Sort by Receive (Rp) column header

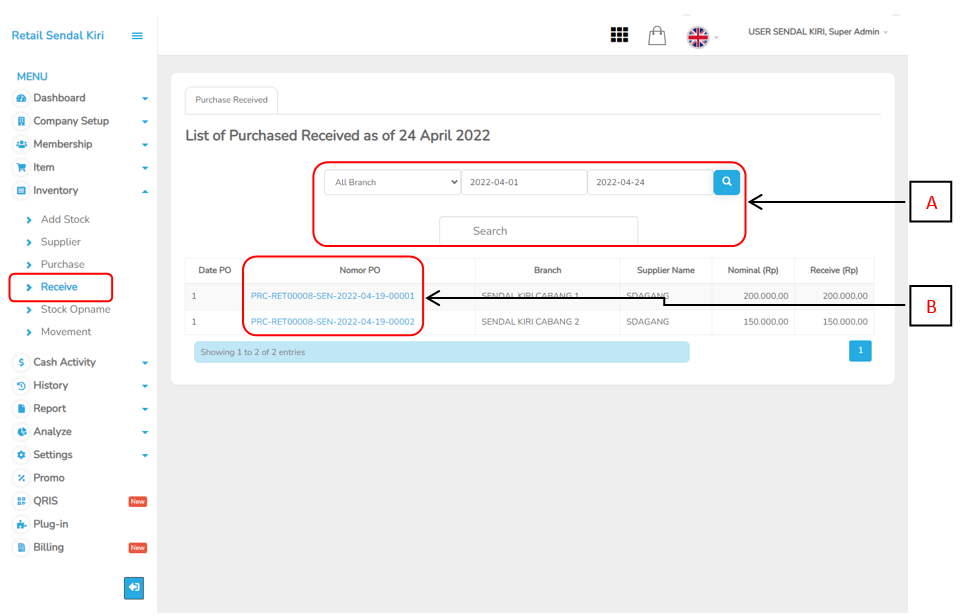click(834, 270)
